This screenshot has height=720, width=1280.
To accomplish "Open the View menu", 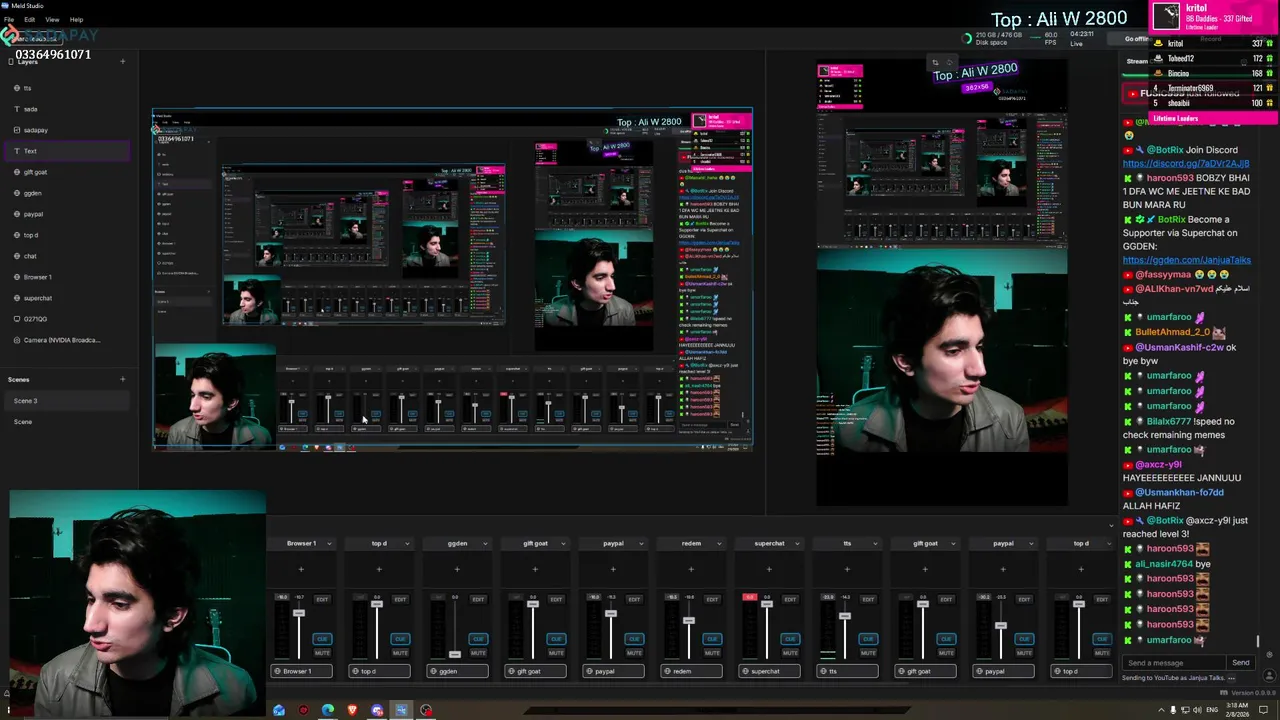I will pyautogui.click(x=52, y=19).
